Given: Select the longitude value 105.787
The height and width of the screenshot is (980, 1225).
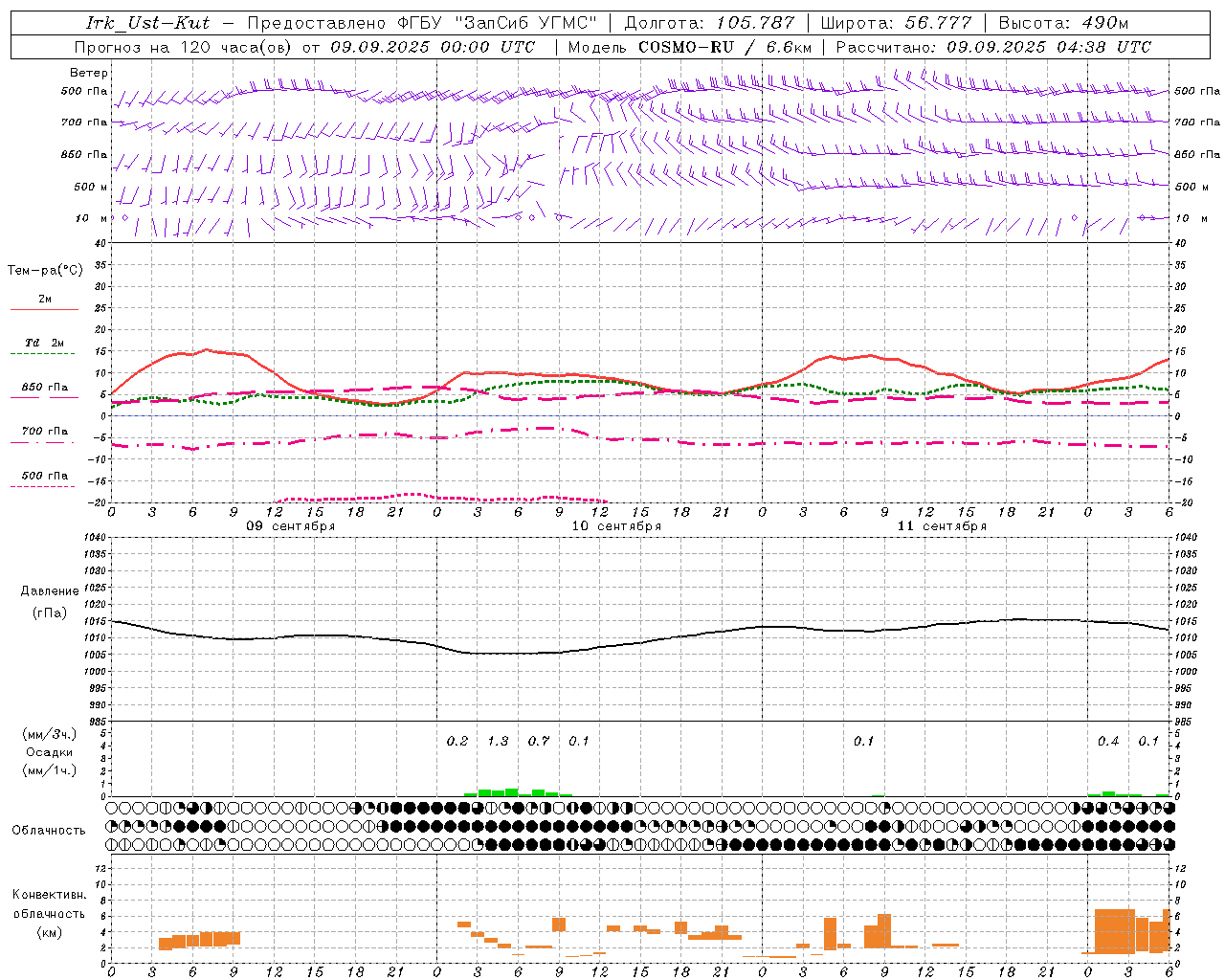Looking at the screenshot, I should pyautogui.click(x=756, y=23).
